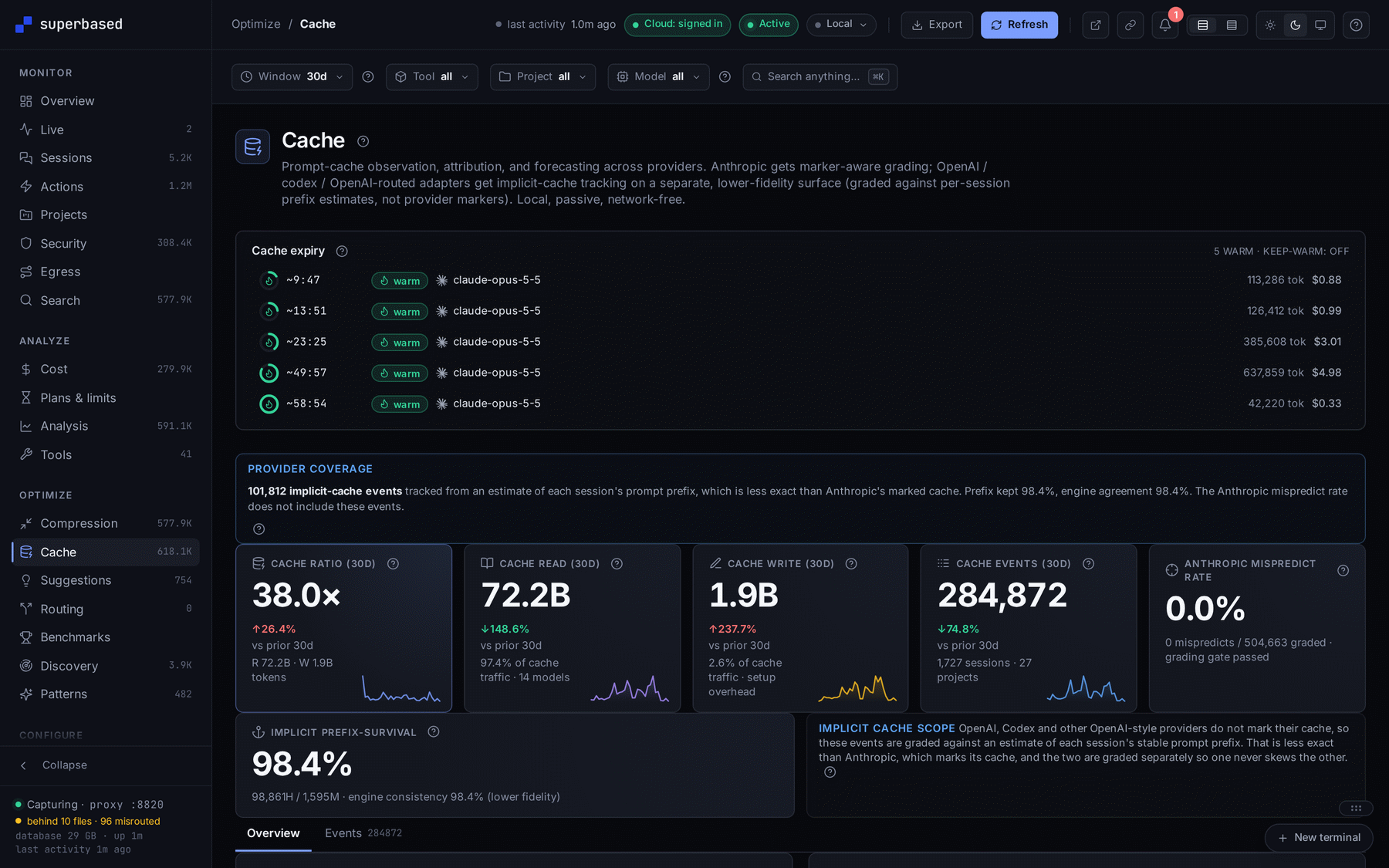Screen dimensions: 1389x868
Task: Click help icon beside Window 30d filter
Action: pos(368,76)
